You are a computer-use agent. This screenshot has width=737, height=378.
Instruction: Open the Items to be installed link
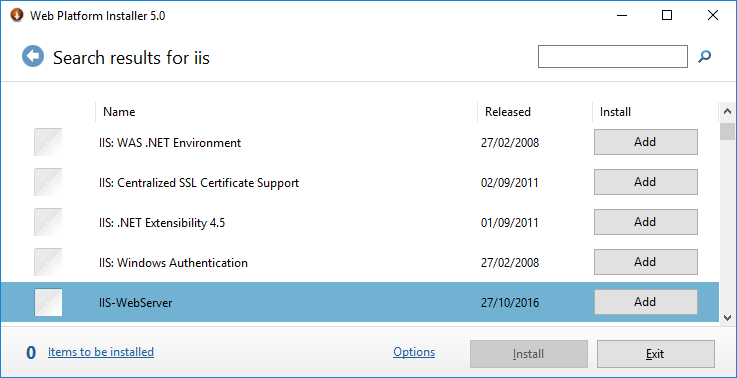pos(101,352)
